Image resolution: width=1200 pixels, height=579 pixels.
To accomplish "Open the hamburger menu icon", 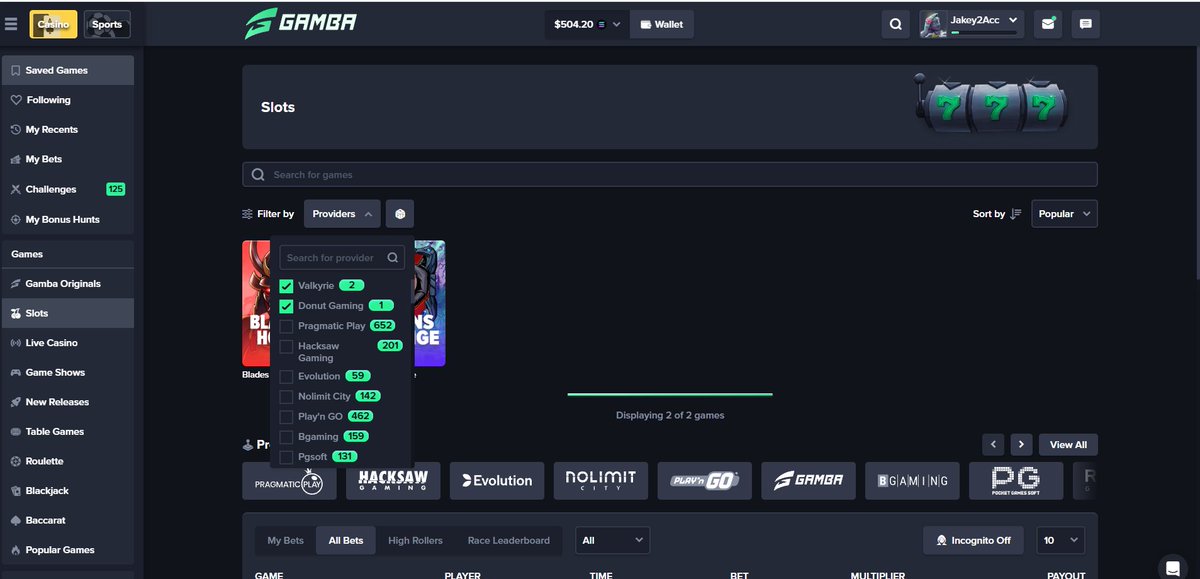I will 11,24.
